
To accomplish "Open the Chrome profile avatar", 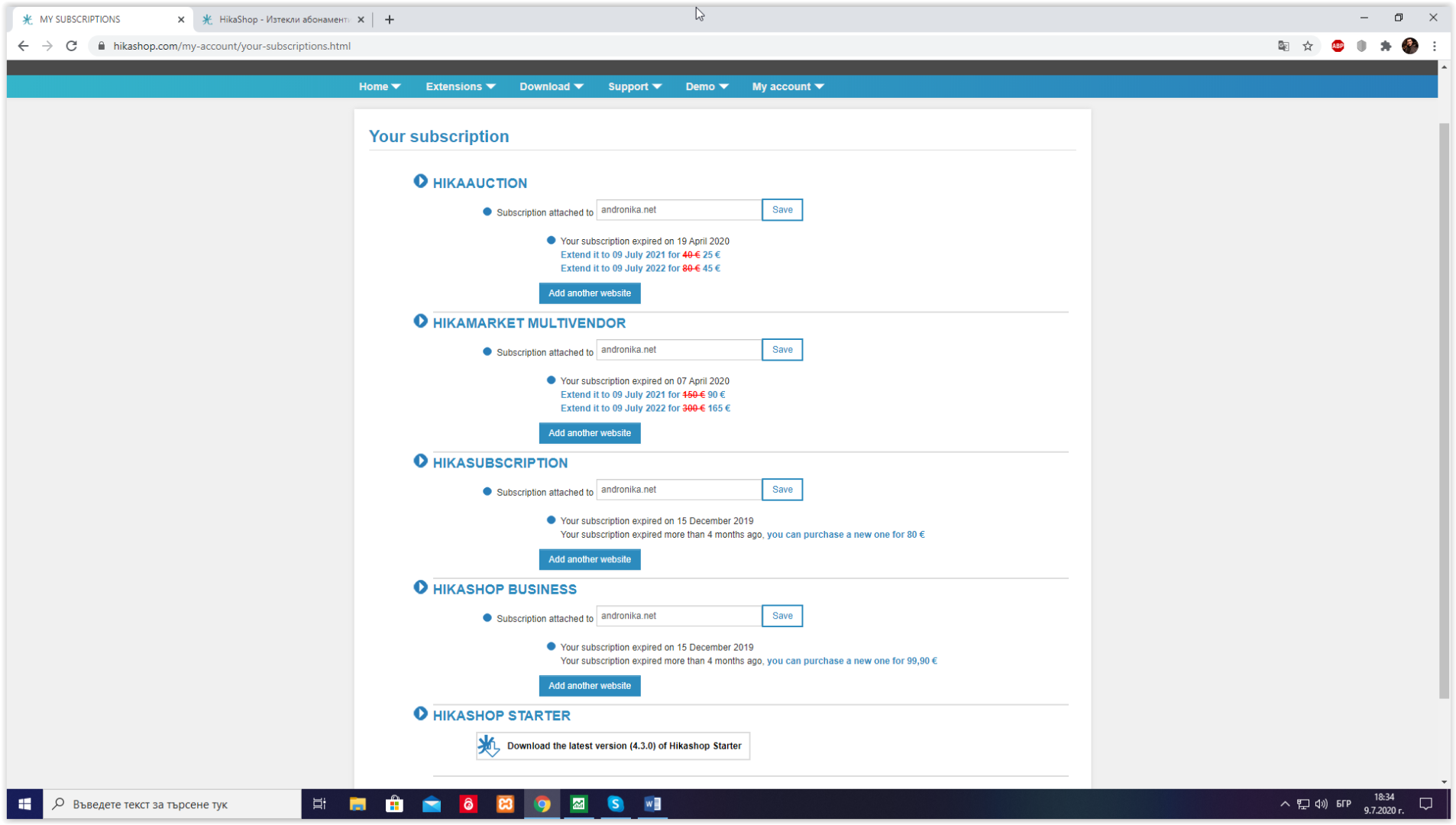I will [x=1410, y=46].
